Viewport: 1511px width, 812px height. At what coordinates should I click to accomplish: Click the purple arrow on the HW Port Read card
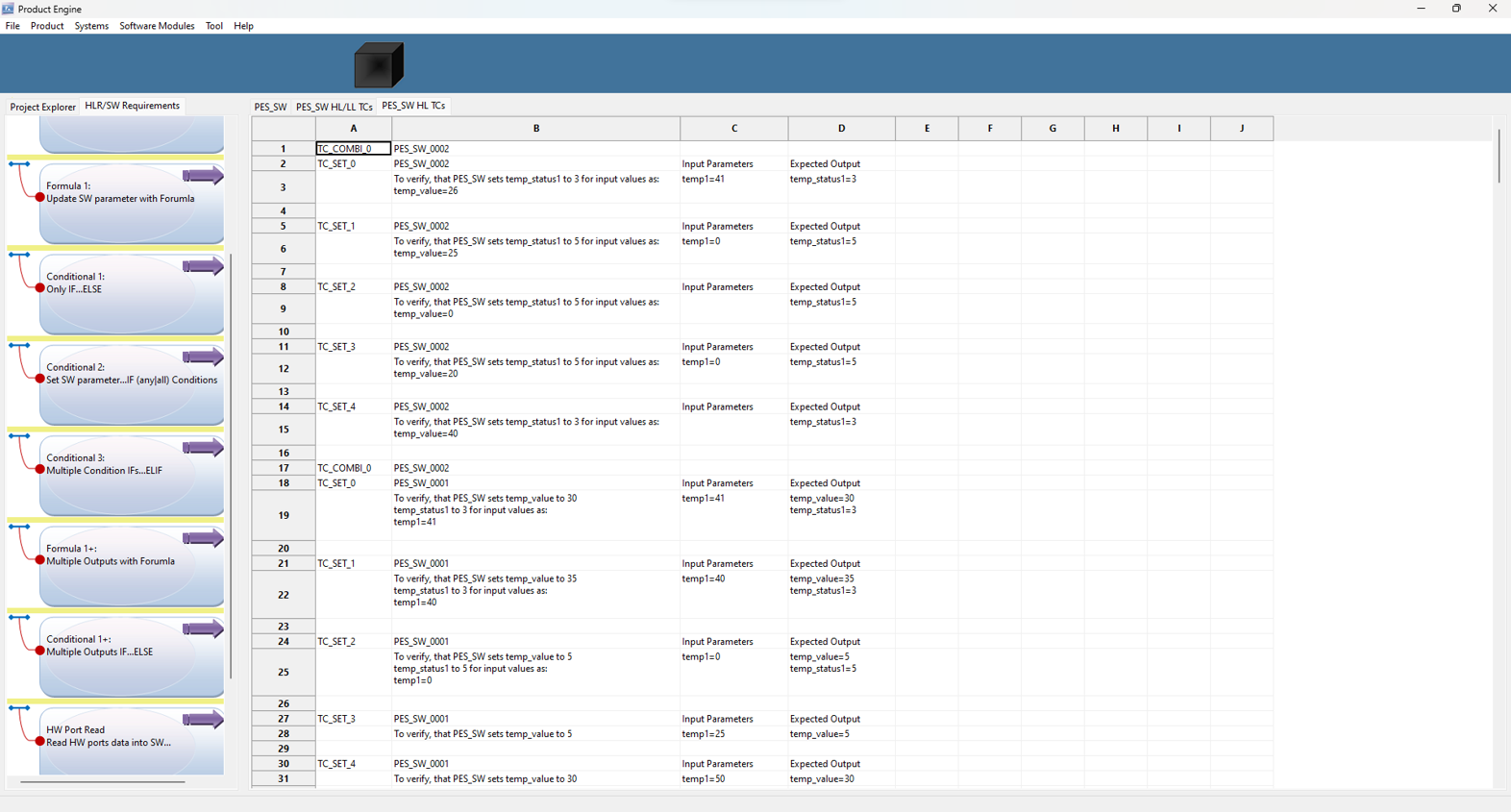(x=203, y=720)
